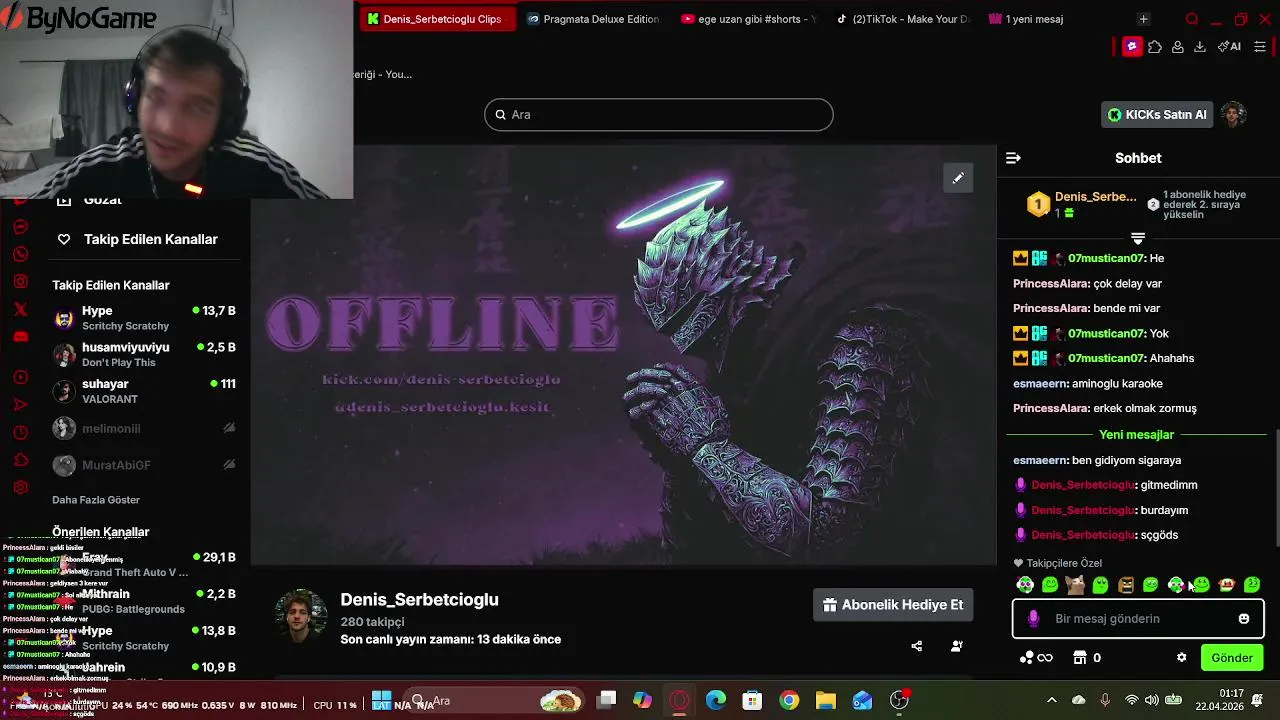The width and height of the screenshot is (1280, 720).
Task: Click username PrincessAlara on çok delay var
Action: click(1051, 283)
